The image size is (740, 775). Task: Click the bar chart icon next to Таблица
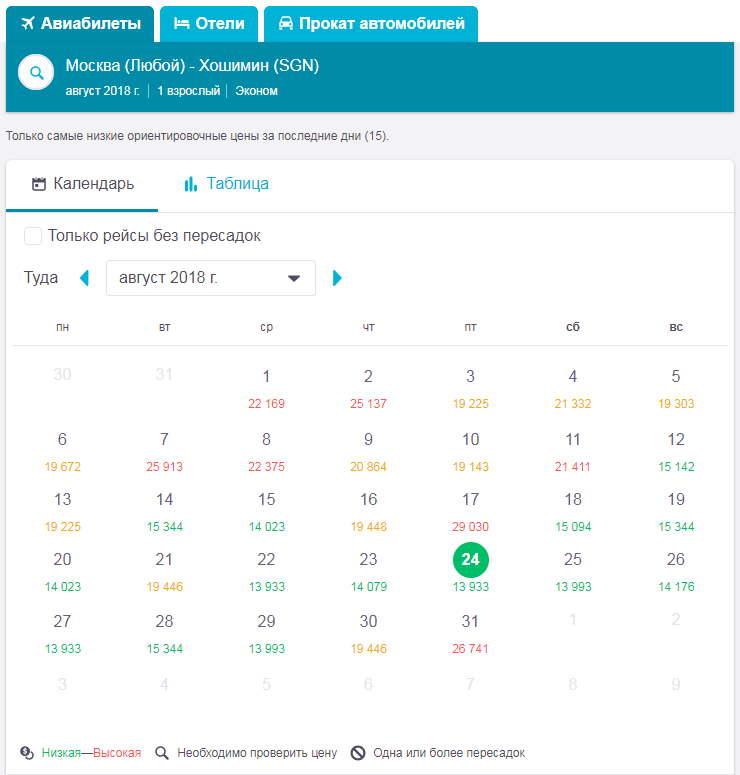click(x=190, y=184)
